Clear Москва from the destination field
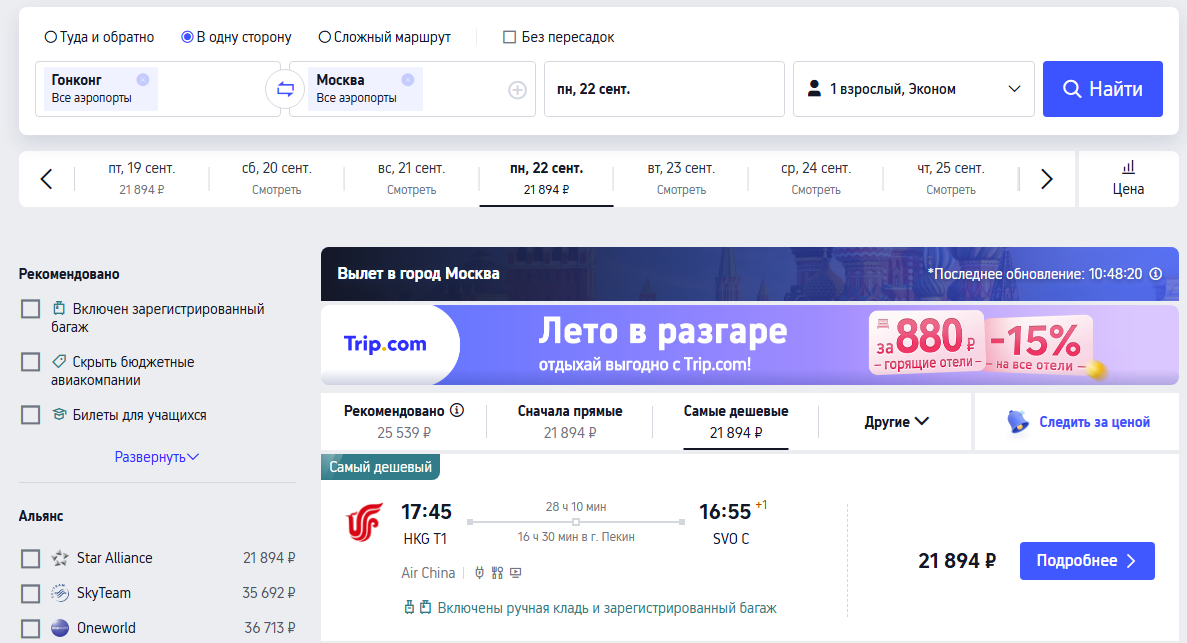The height and width of the screenshot is (643, 1187). [407, 80]
